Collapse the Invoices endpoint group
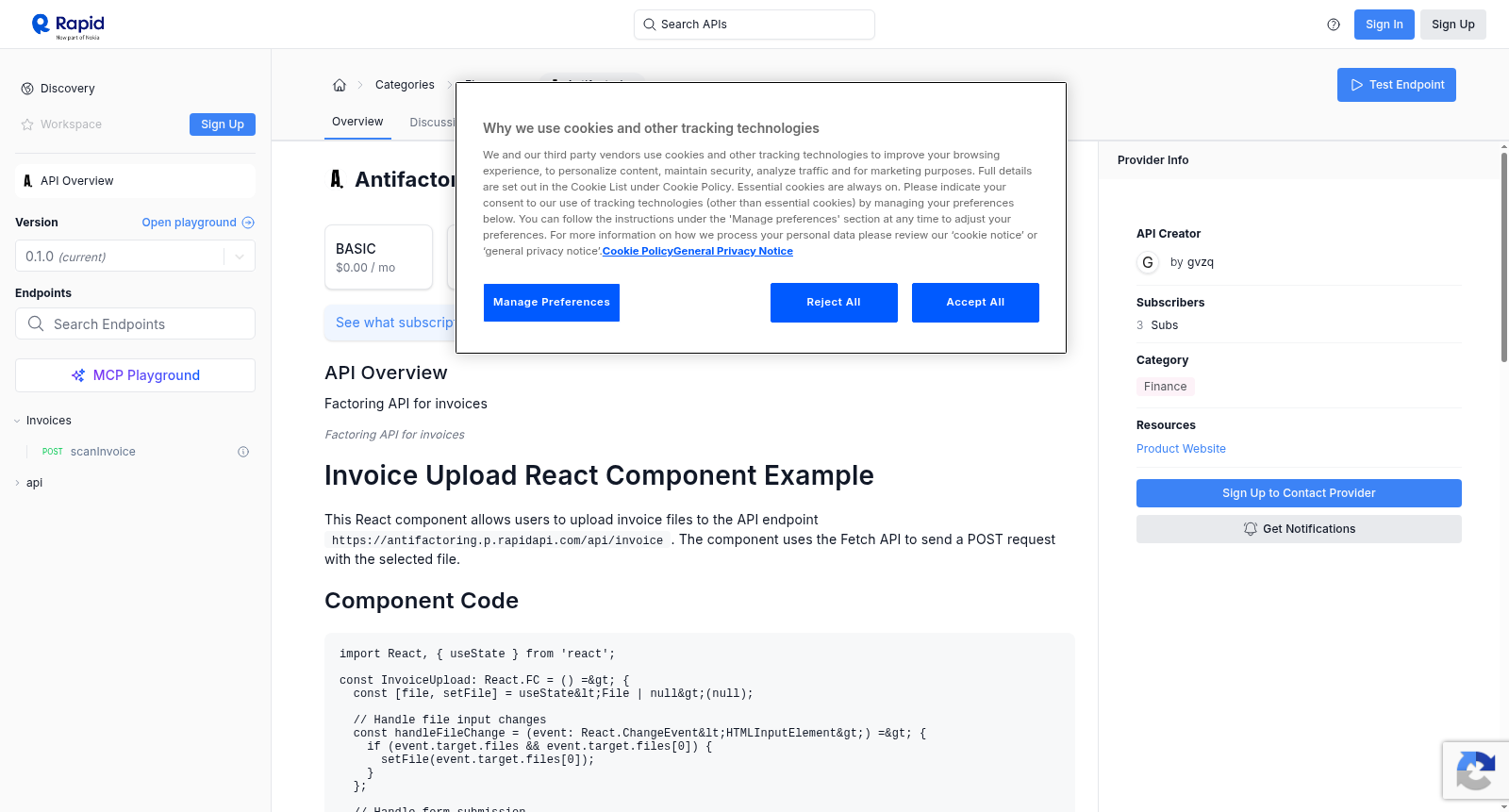Viewport: 1509px width, 812px height. pos(17,421)
